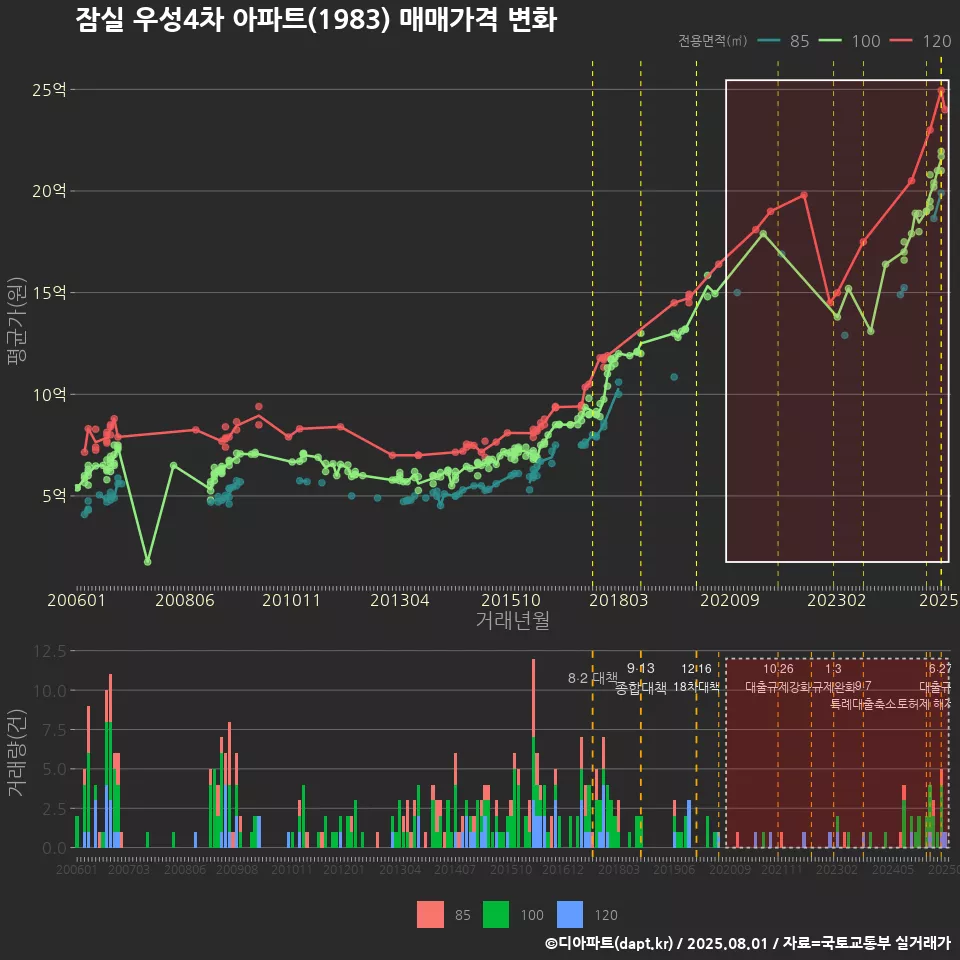960x960 pixels.
Task: Click the 특례대출축소 annotation text
Action: [863, 704]
